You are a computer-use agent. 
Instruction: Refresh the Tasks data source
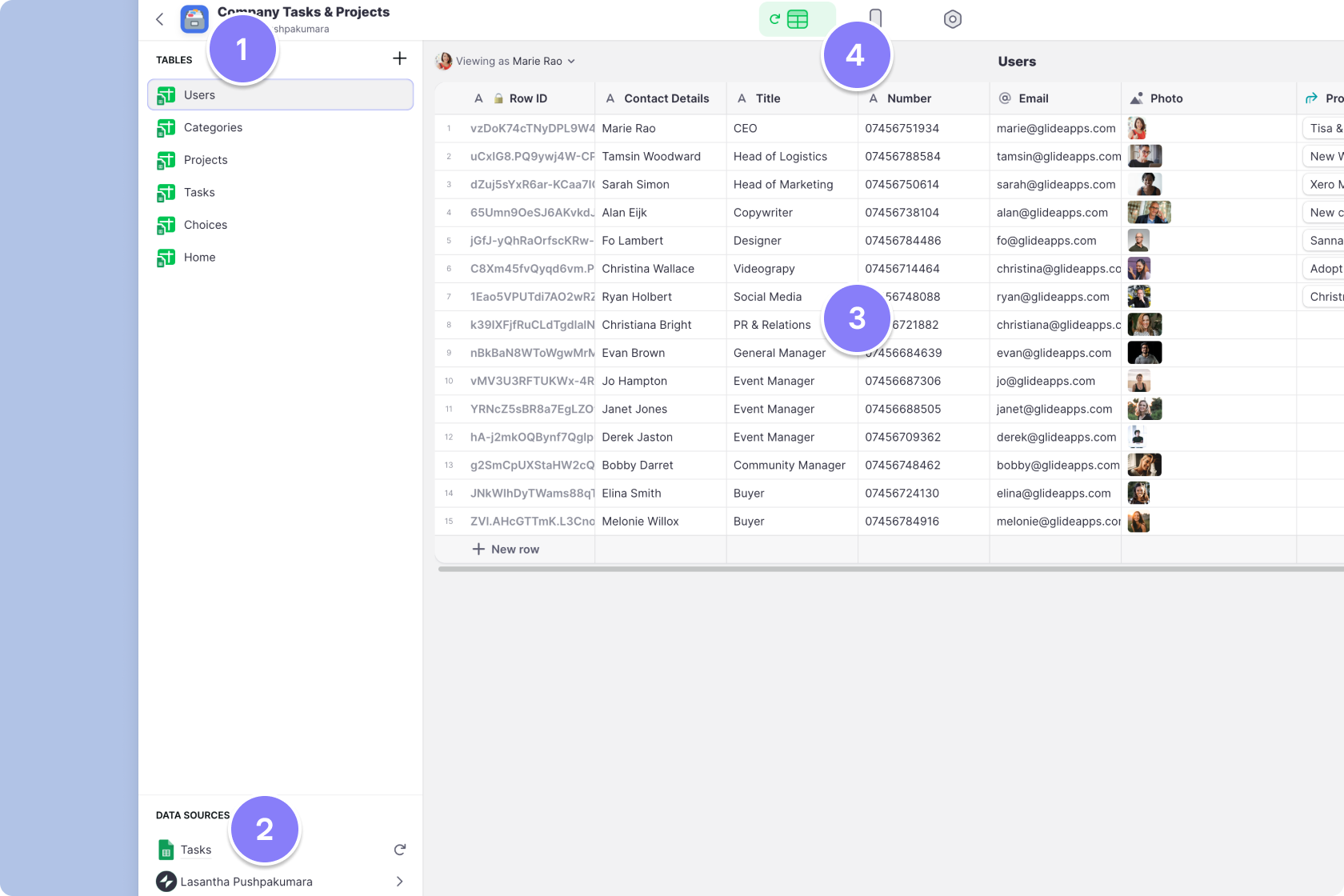pyautogui.click(x=399, y=850)
